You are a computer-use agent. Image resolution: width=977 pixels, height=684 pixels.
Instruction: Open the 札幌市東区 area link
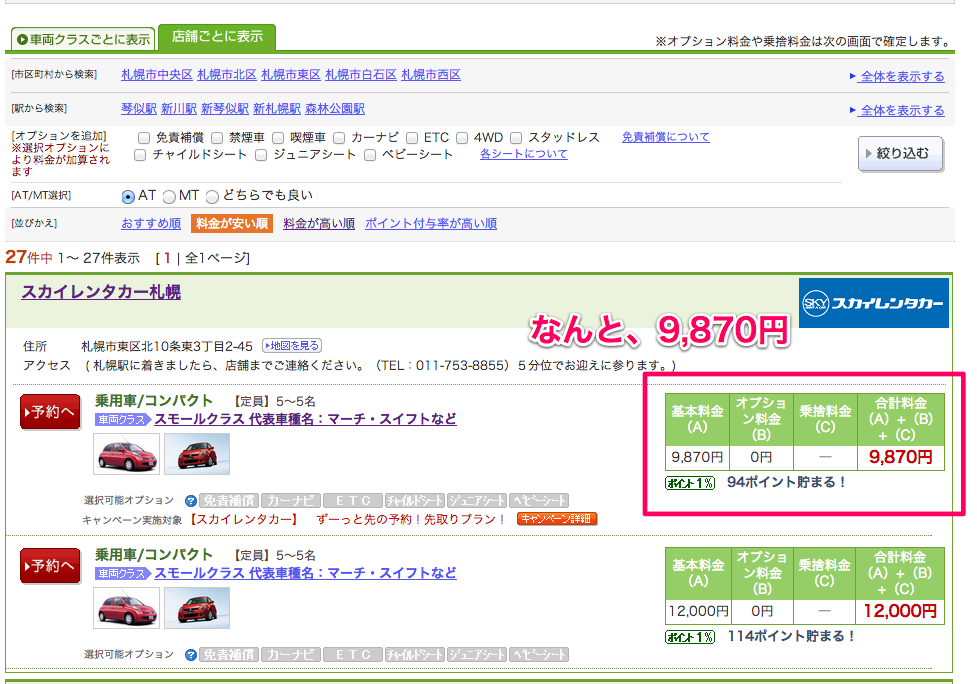[x=291, y=75]
